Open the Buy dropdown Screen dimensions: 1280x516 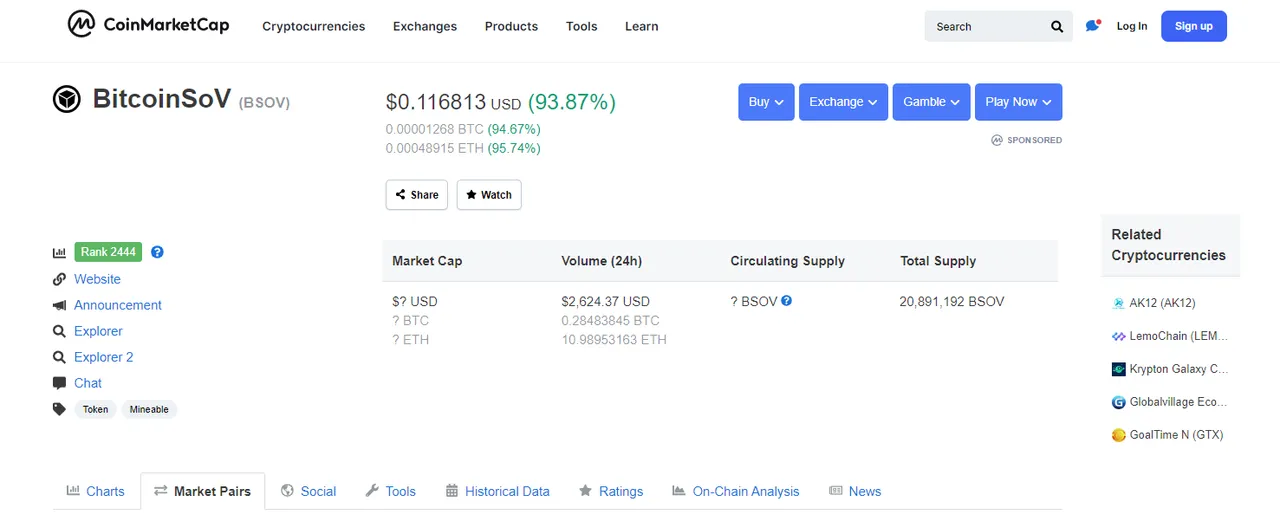coord(766,102)
